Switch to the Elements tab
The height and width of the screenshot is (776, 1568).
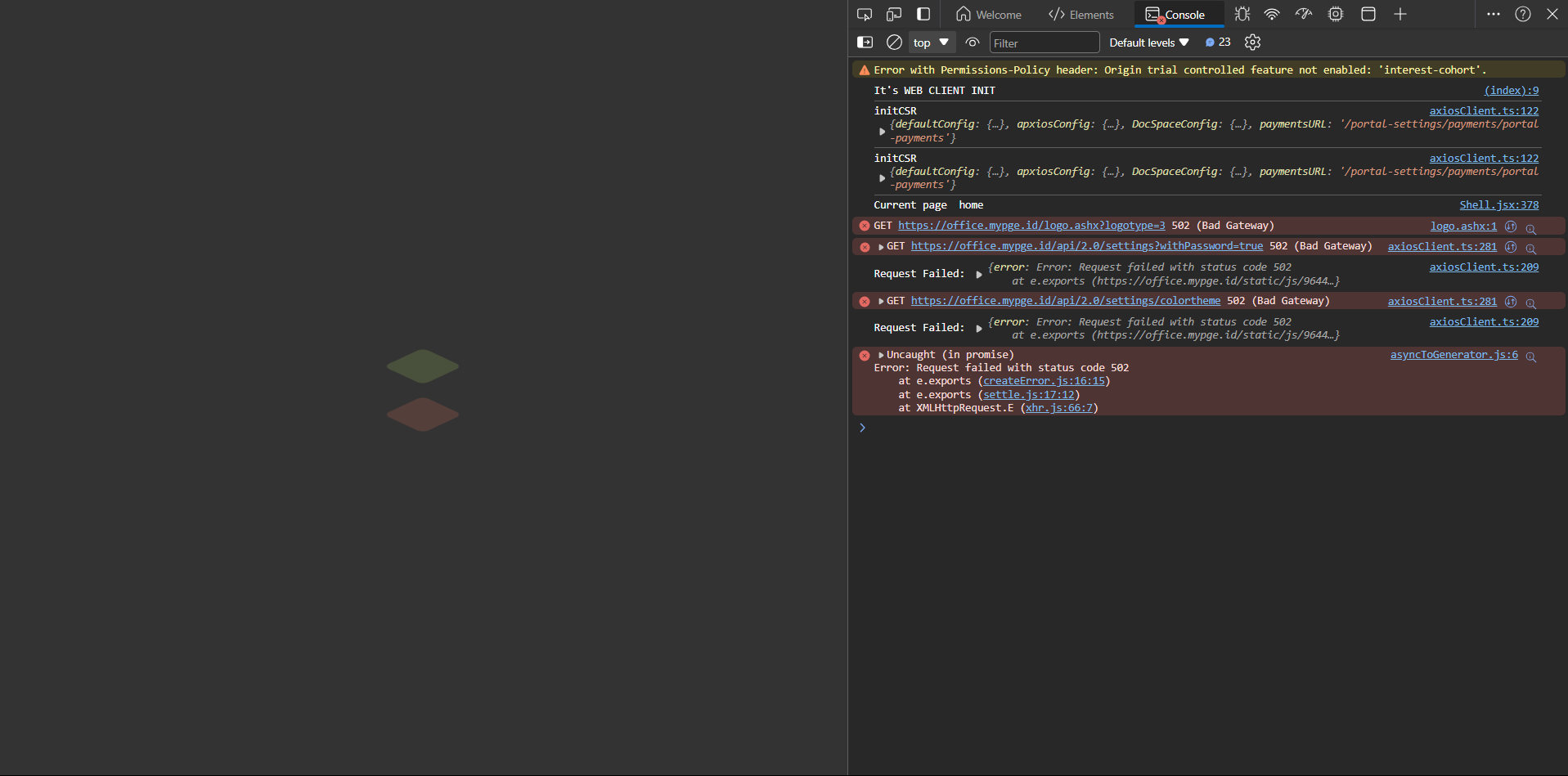[1081, 15]
